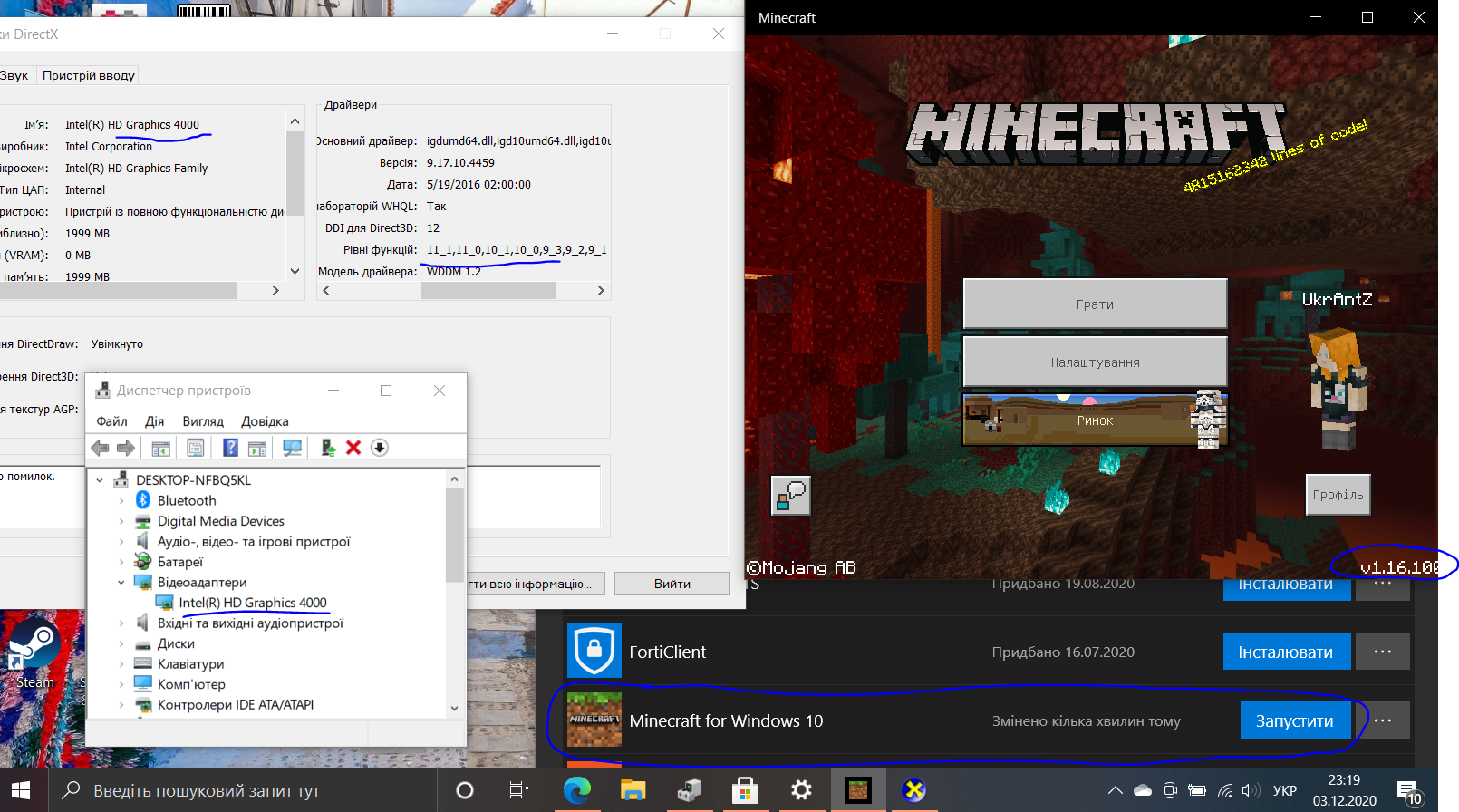The width and height of the screenshot is (1459, 812).
Task: Open Cortana from the taskbar
Action: pyautogui.click(x=465, y=790)
